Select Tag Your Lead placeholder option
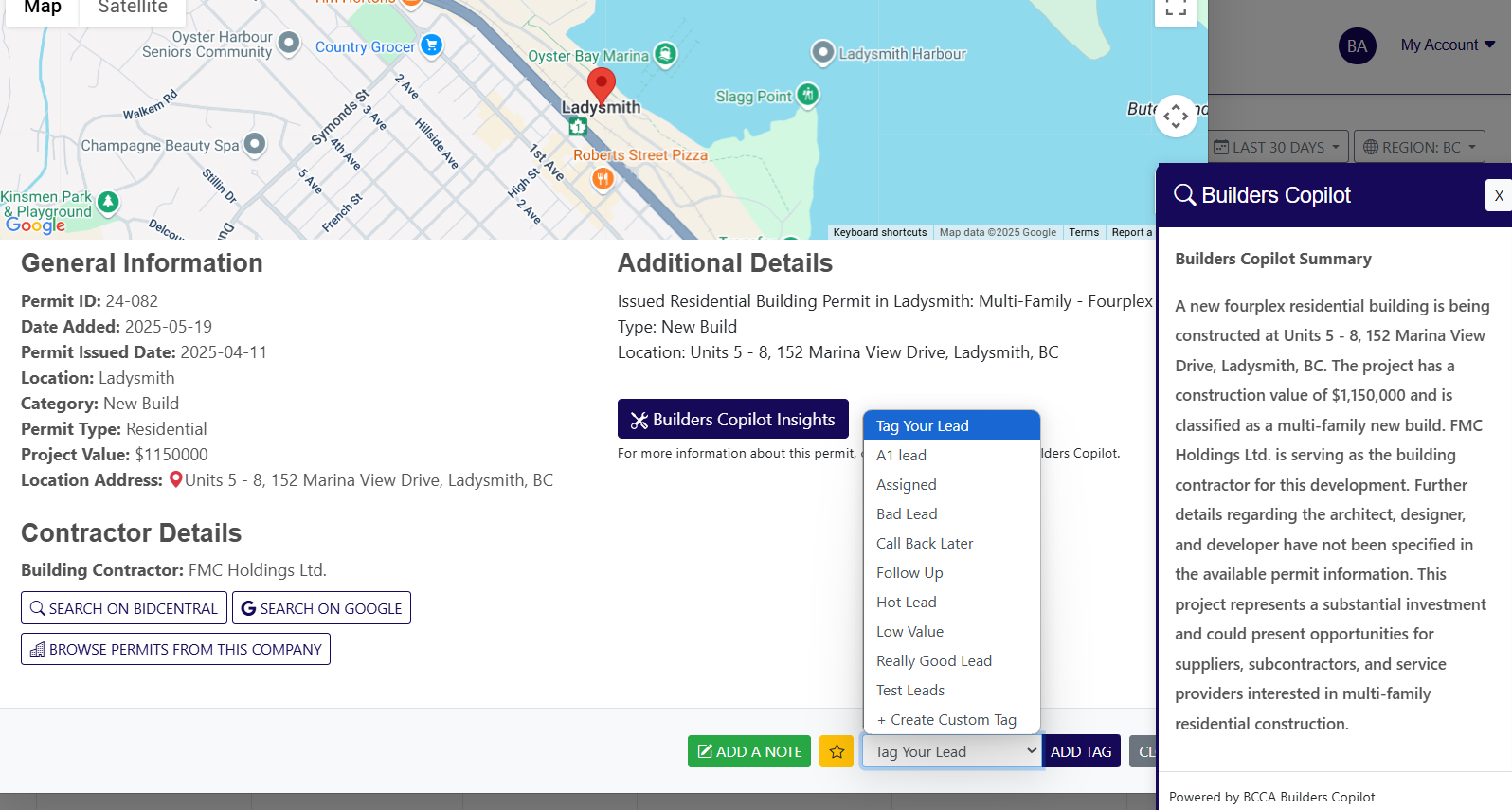Image resolution: width=1512 pixels, height=810 pixels. pyautogui.click(x=952, y=425)
